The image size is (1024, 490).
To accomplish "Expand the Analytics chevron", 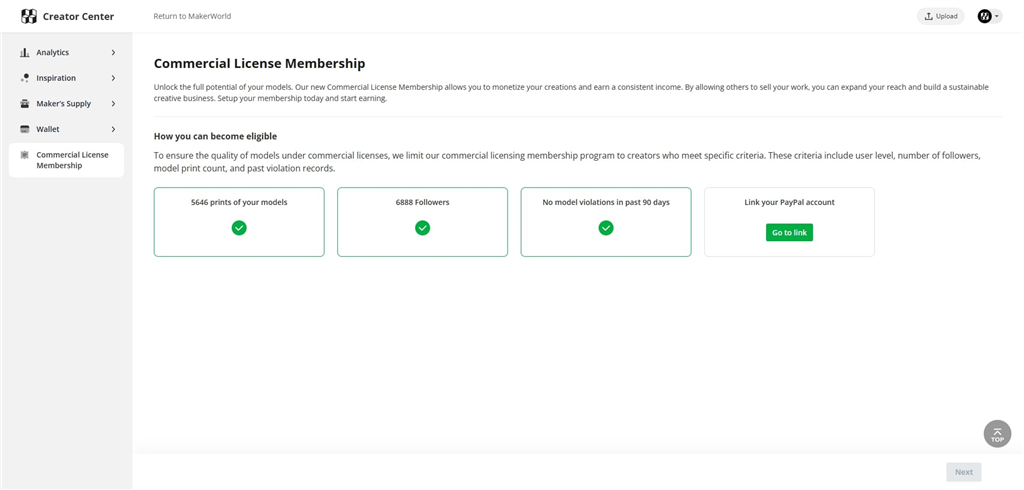I will (x=113, y=52).
